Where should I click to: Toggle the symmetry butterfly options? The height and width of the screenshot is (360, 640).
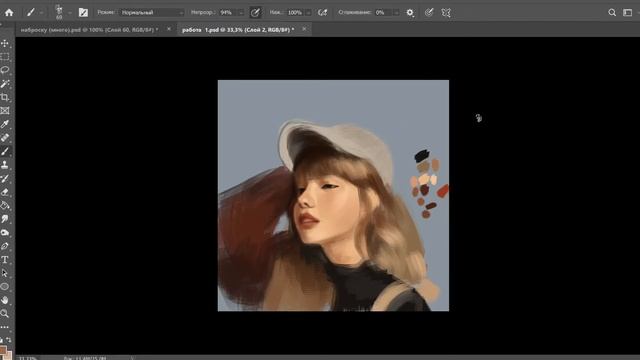click(446, 13)
